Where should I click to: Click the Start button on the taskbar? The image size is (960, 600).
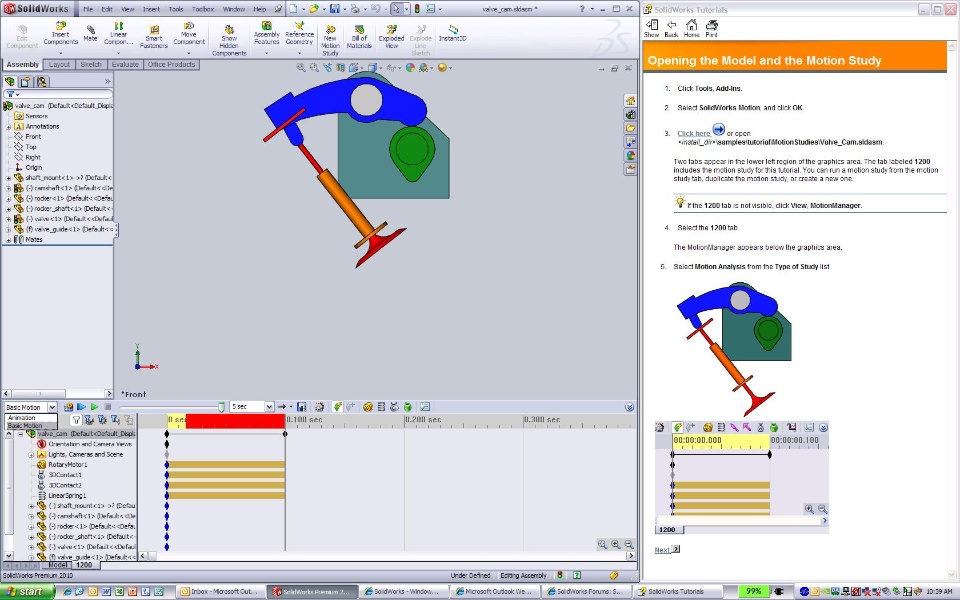pyautogui.click(x=27, y=591)
